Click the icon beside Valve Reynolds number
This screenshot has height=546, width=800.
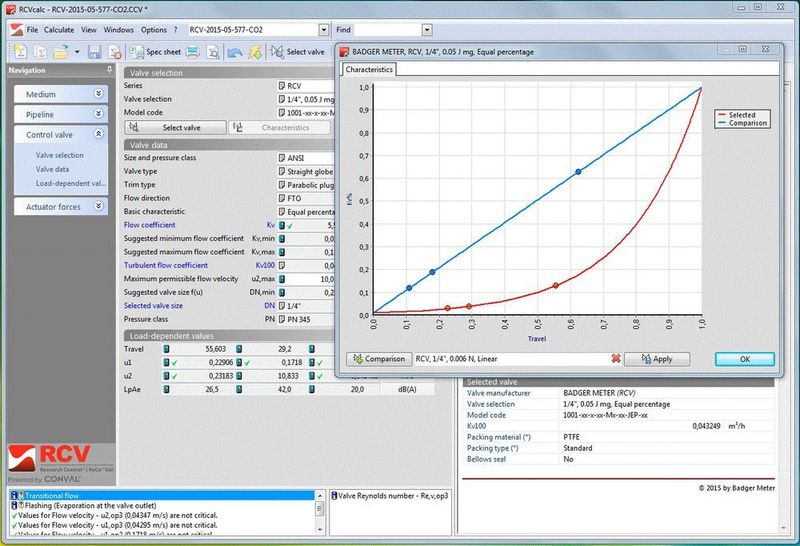pyautogui.click(x=334, y=495)
